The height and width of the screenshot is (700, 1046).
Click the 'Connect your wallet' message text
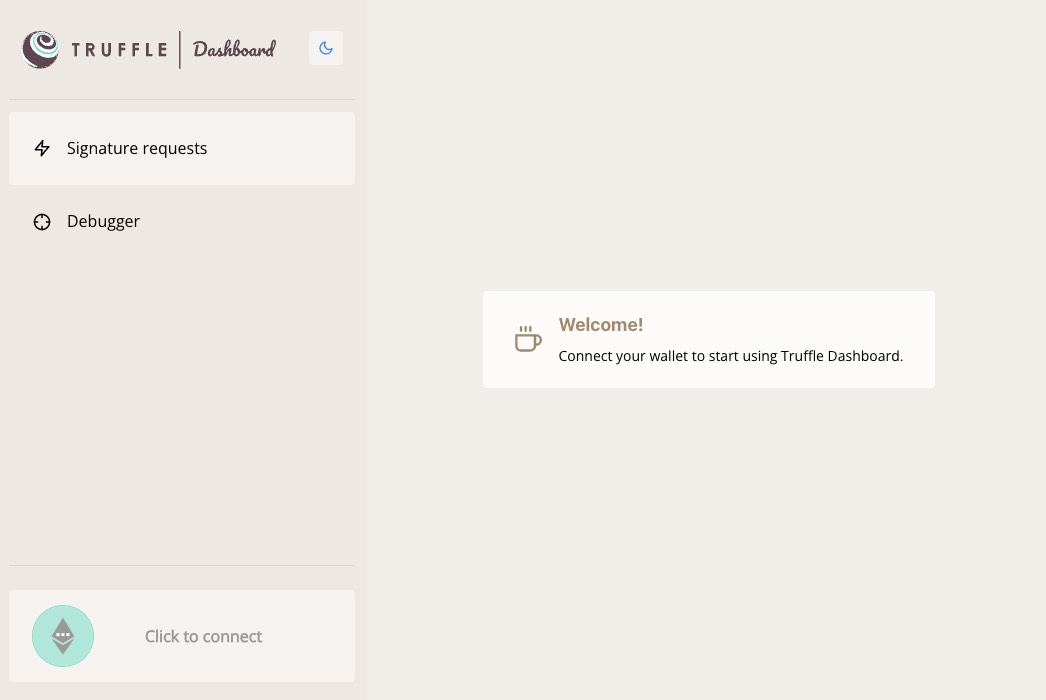(730, 356)
